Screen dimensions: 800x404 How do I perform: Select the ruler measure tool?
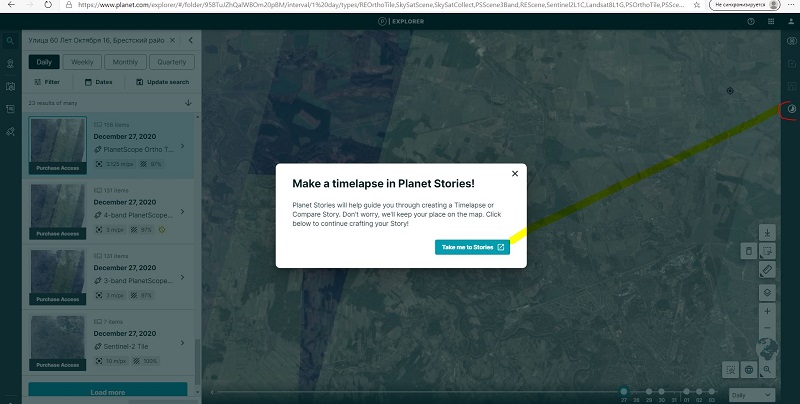click(767, 269)
